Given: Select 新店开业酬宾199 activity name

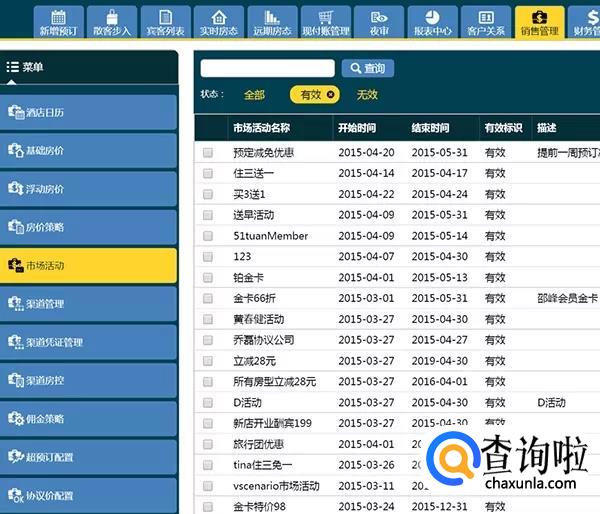Looking at the screenshot, I should [x=272, y=423].
